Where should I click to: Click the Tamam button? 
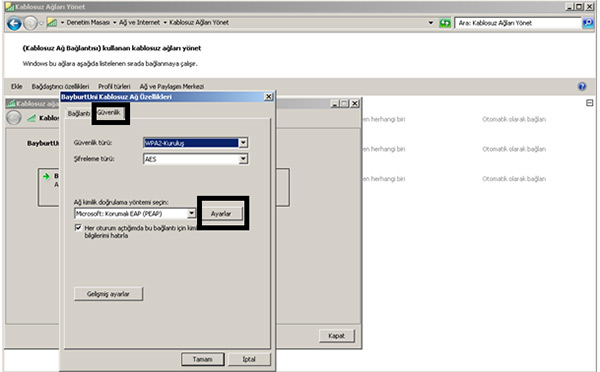202,359
